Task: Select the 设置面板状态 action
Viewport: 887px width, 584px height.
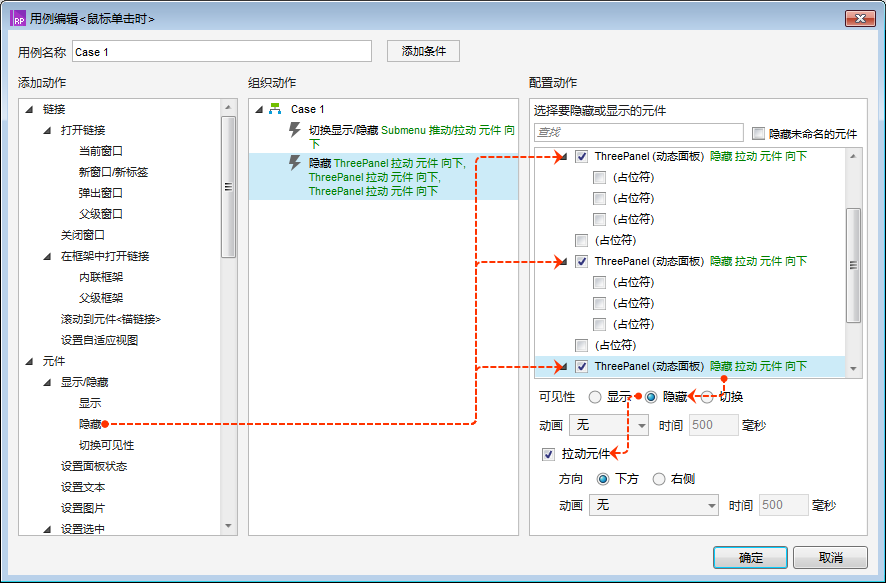Action: pos(94,466)
